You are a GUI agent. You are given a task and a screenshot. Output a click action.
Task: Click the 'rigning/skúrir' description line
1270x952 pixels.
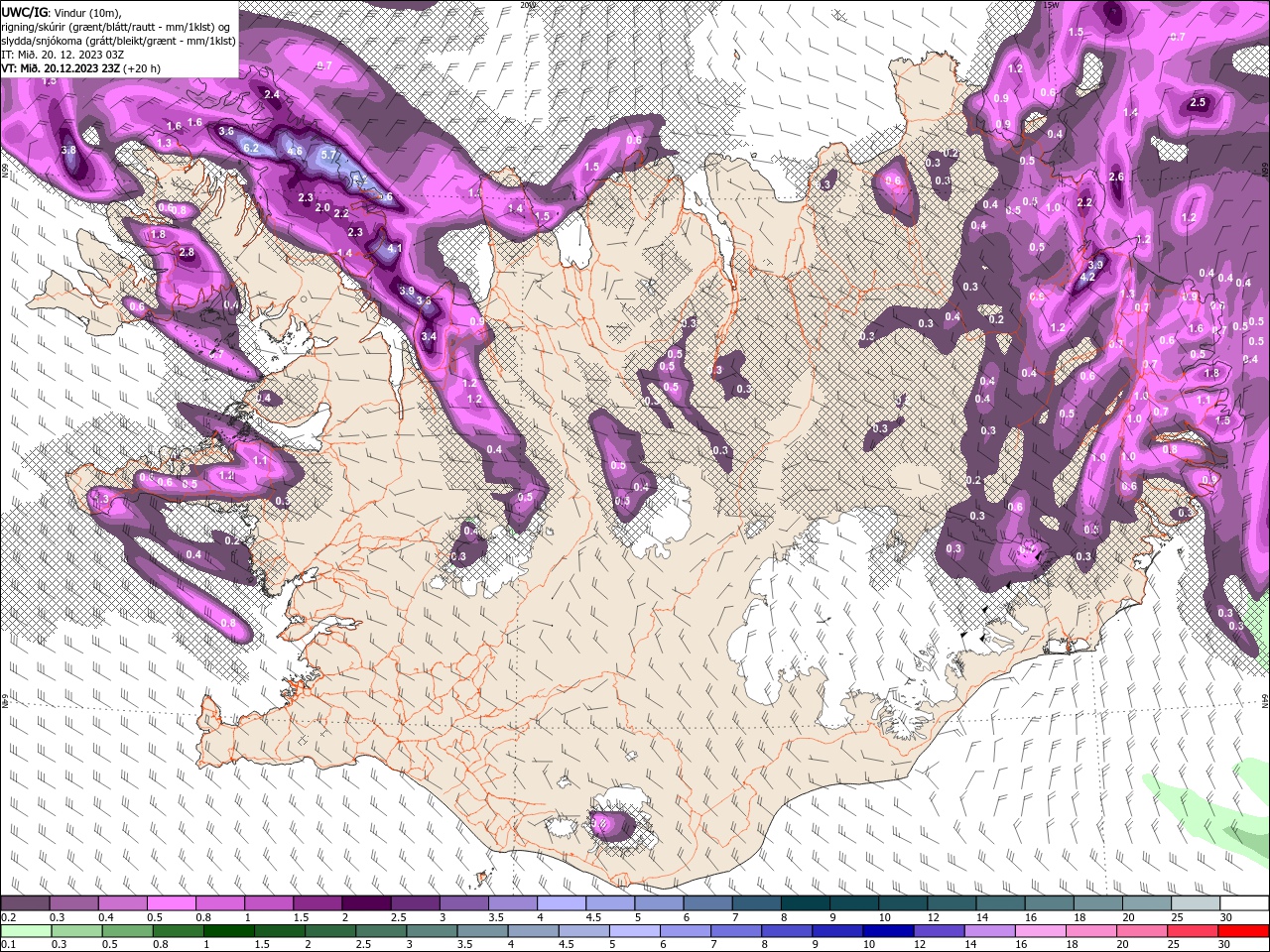[116, 27]
